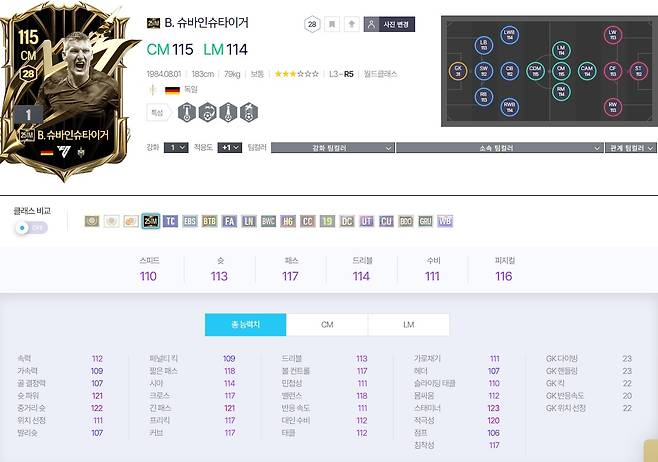Select the EBS class icon
This screenshot has height=462, width=658.
point(190,221)
